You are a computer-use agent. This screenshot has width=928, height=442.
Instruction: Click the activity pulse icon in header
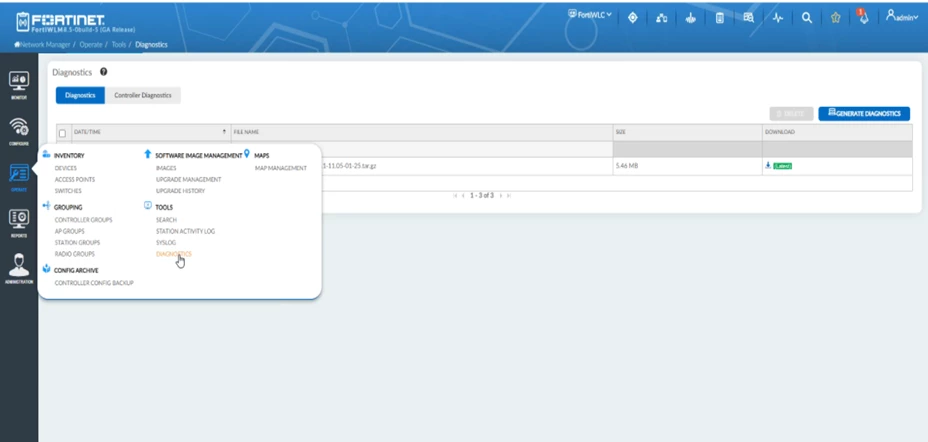tap(777, 18)
